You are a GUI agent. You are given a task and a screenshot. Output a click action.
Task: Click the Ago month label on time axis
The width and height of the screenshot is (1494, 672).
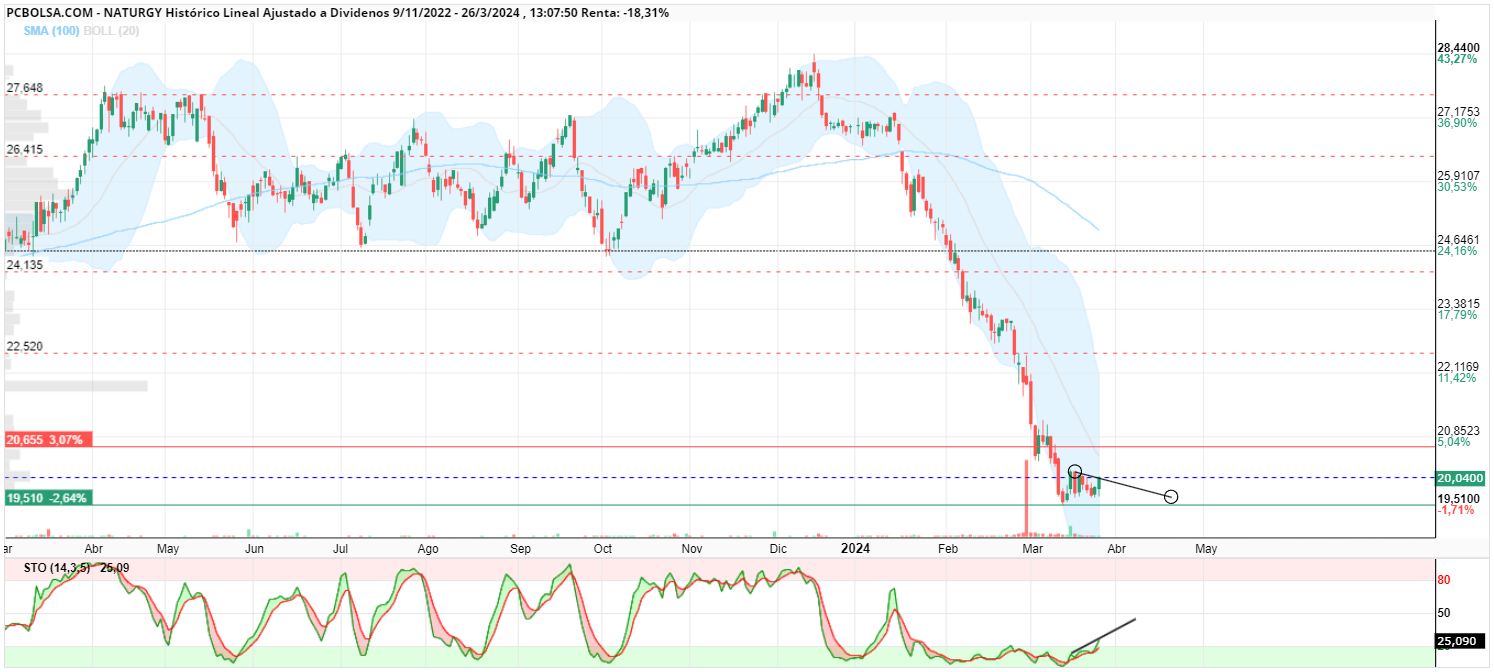tap(428, 549)
